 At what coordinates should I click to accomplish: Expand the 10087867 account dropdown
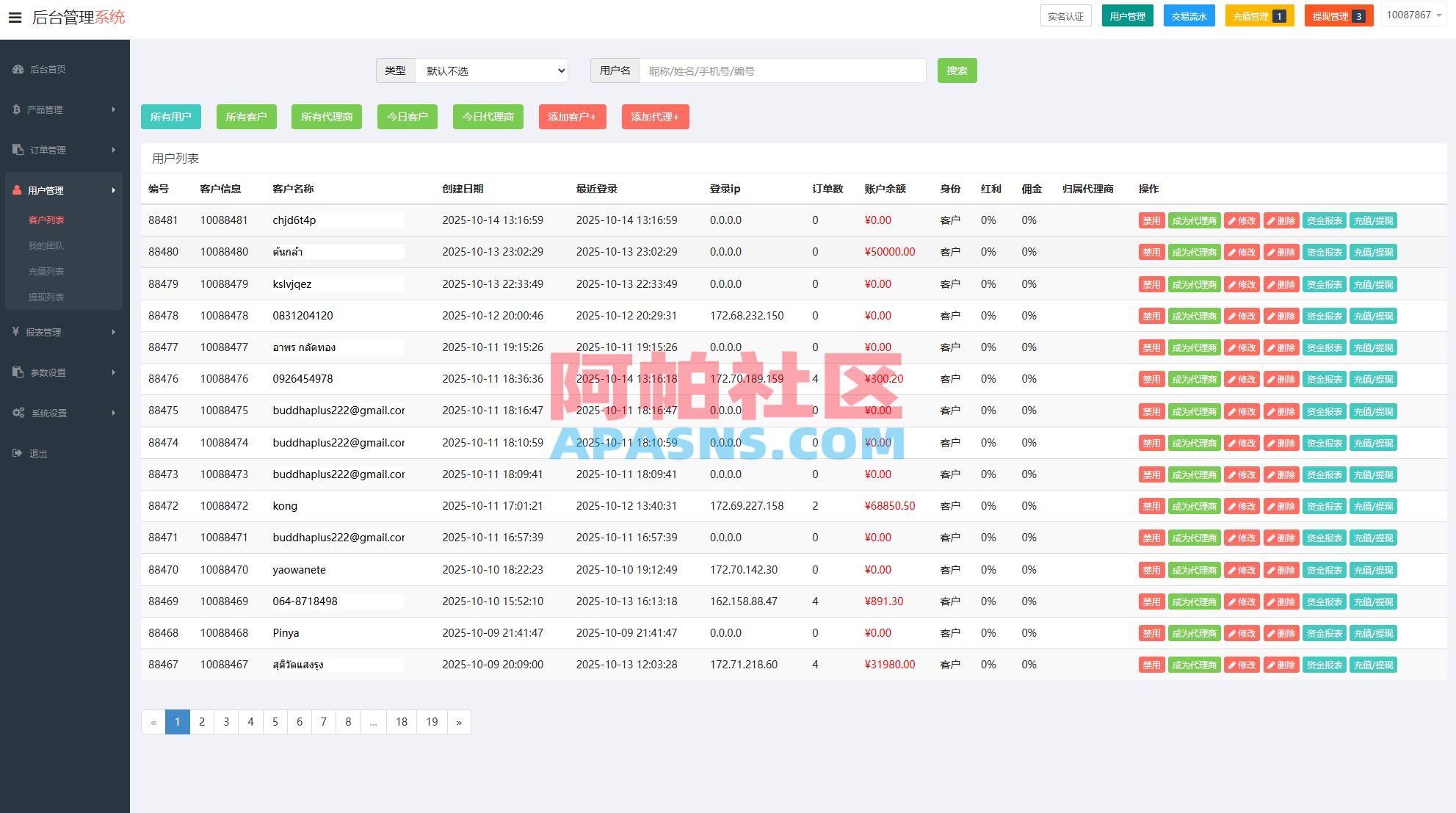tap(1413, 14)
